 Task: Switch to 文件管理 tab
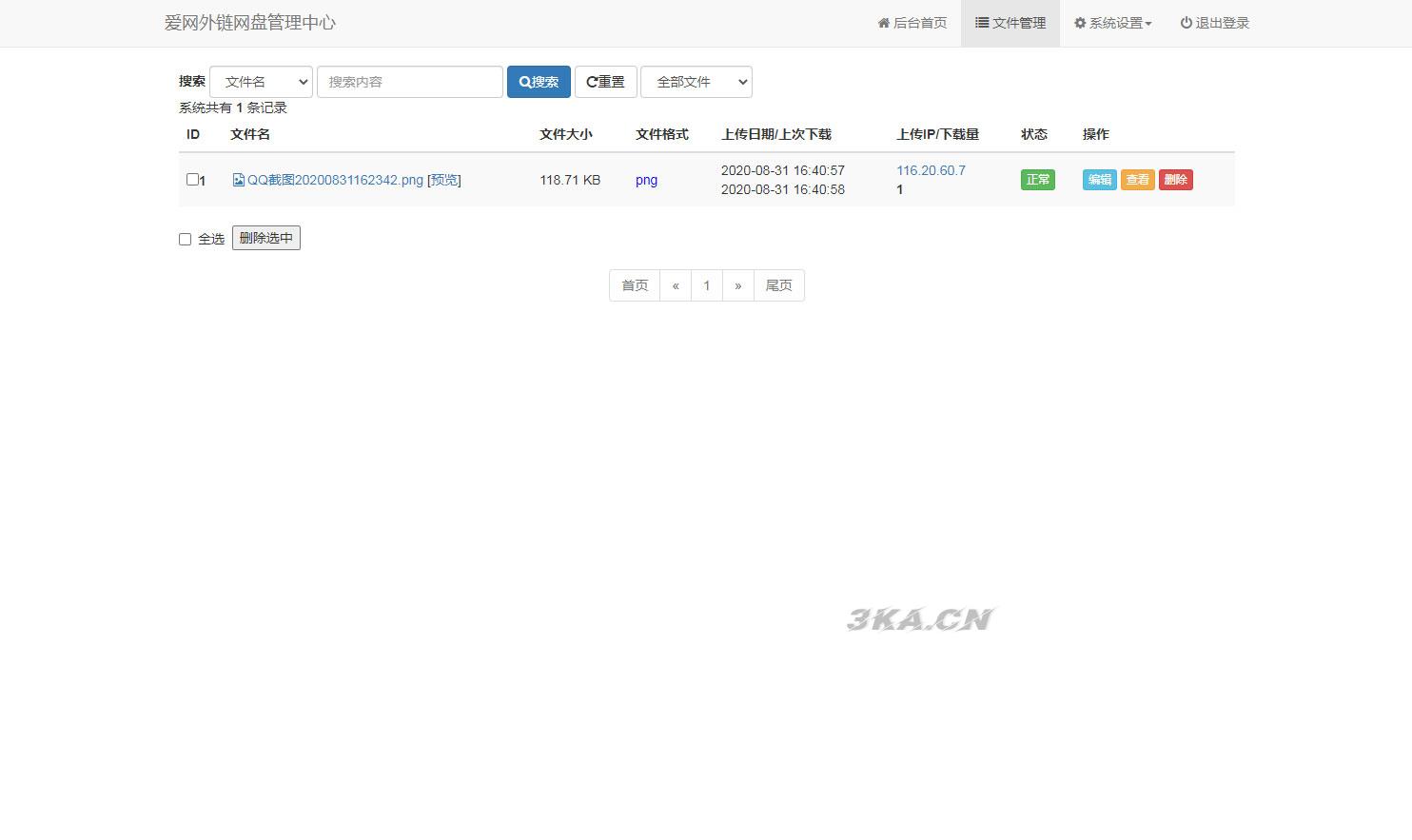[1010, 23]
